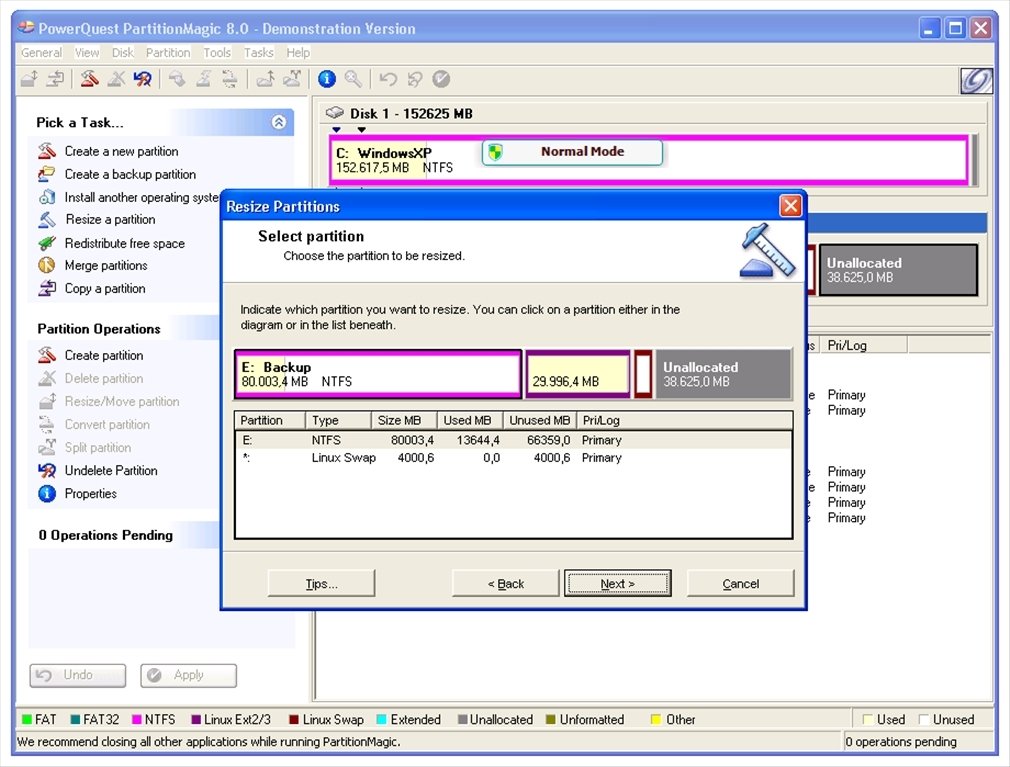Click the Undelete partition icon in the toolbar
The image size is (1010, 767).
coord(142,79)
